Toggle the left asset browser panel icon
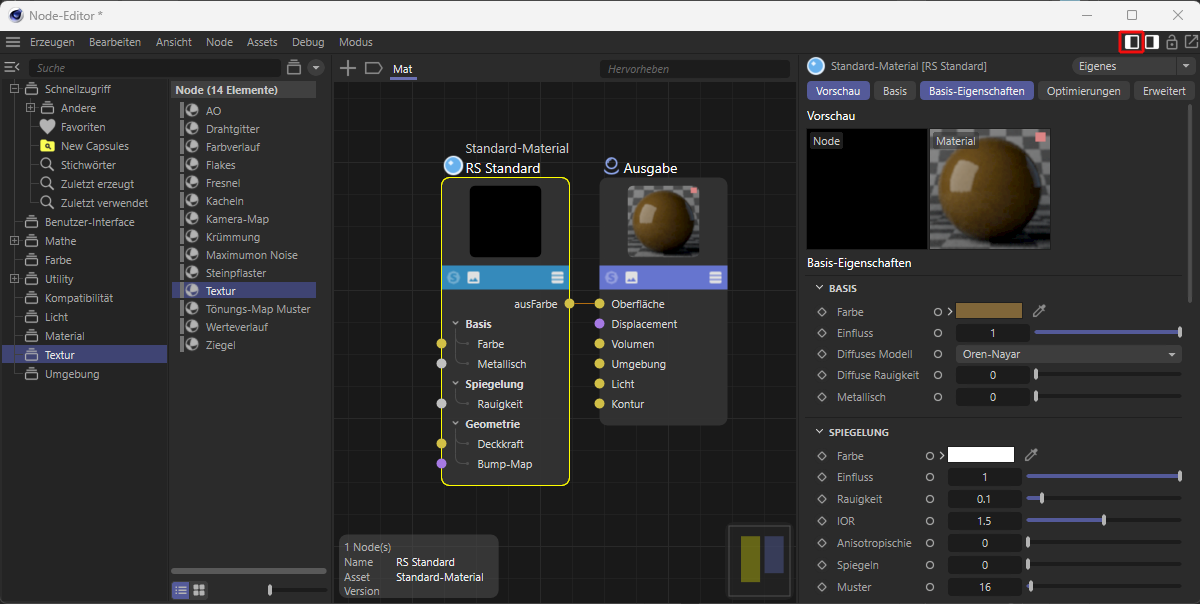The height and width of the screenshot is (604, 1200). pos(1131,42)
